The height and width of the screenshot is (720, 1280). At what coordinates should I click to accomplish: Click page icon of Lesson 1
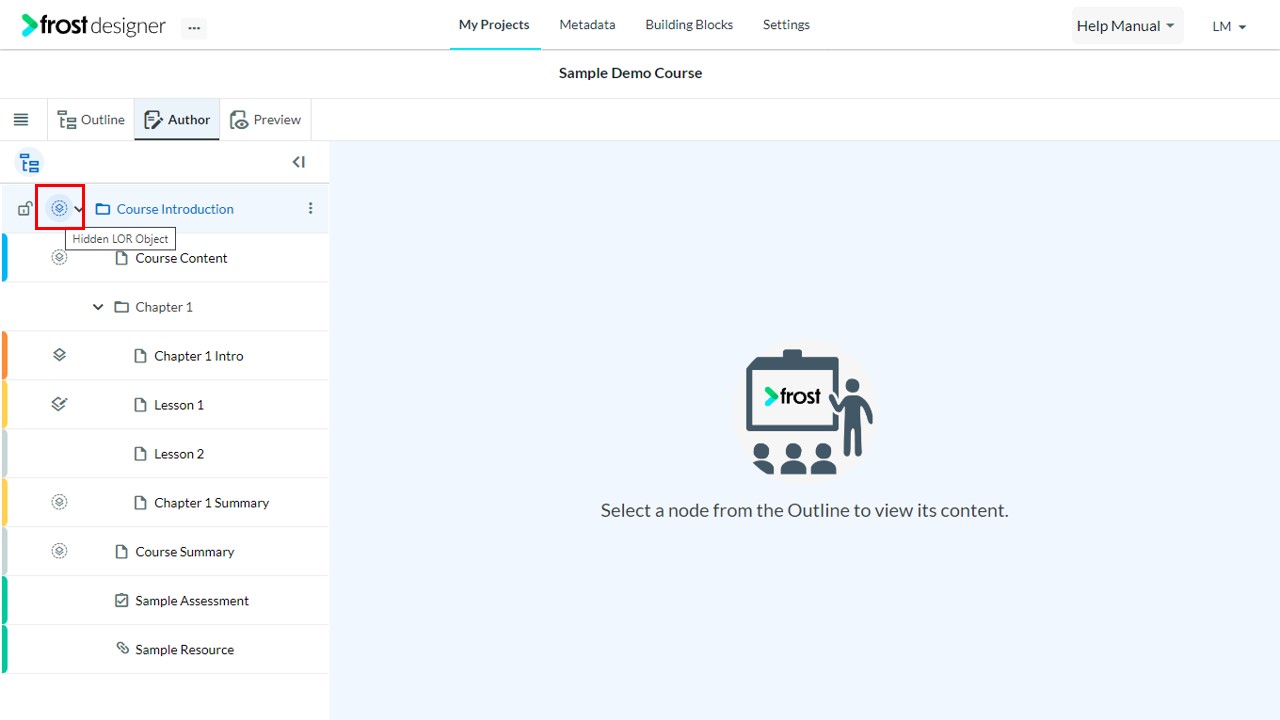tap(141, 405)
